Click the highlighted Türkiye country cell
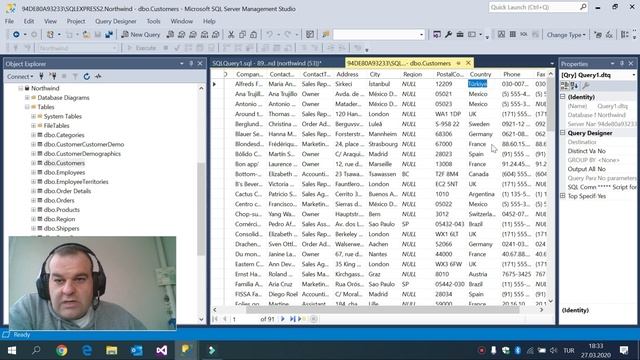640x360 pixels. (477, 84)
